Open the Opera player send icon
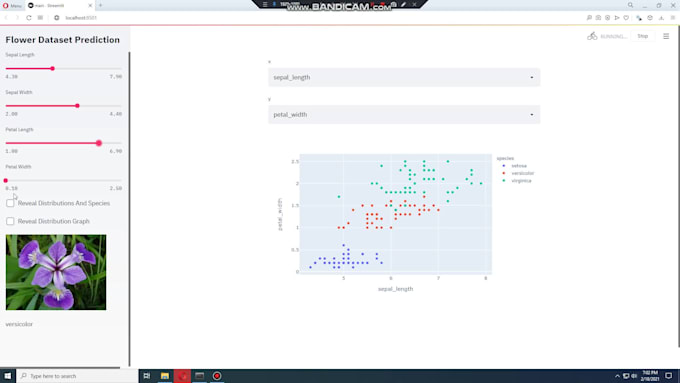The height and width of the screenshot is (383, 680). [x=617, y=18]
